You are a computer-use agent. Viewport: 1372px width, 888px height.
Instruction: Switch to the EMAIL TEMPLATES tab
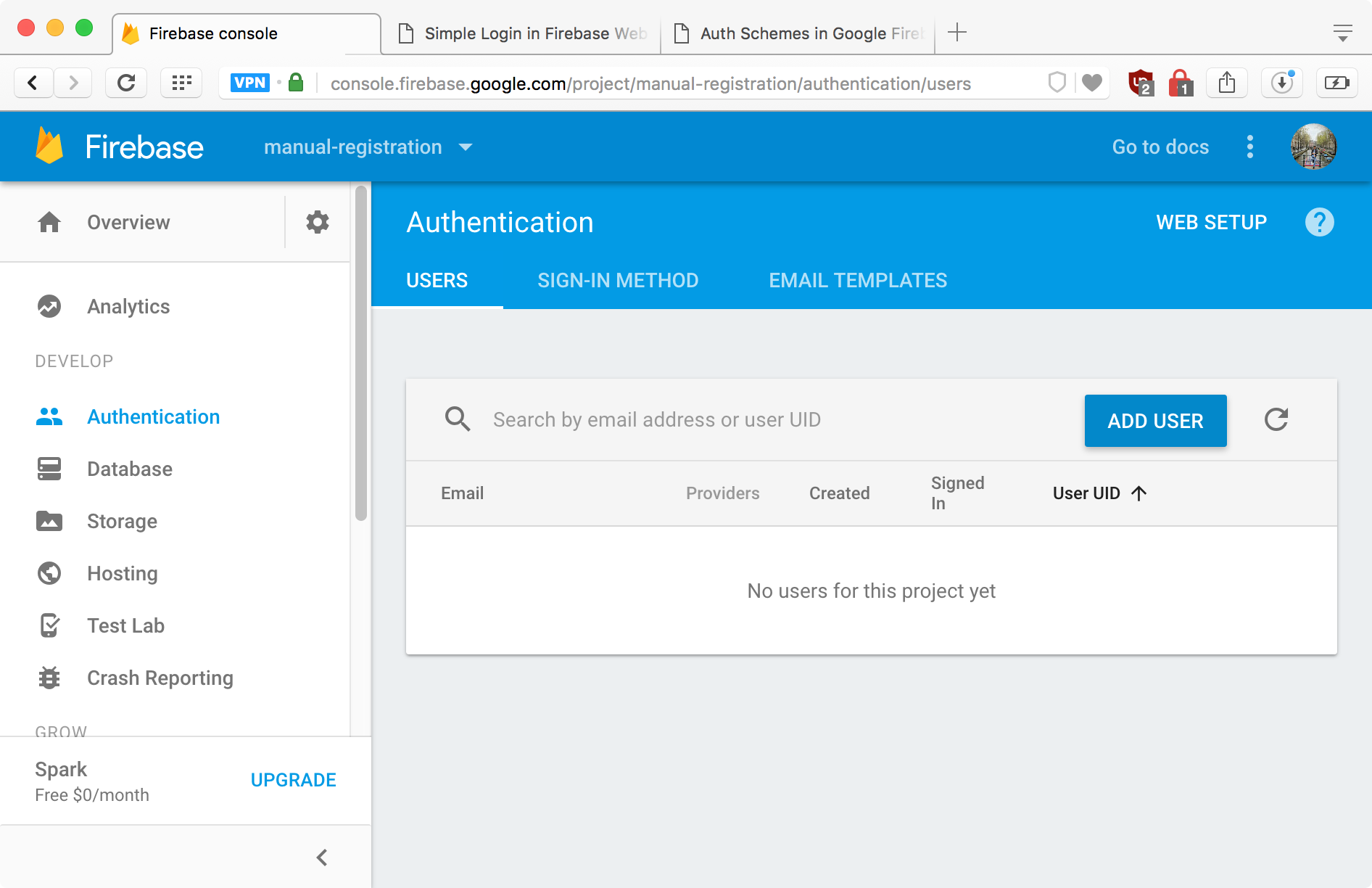point(858,281)
